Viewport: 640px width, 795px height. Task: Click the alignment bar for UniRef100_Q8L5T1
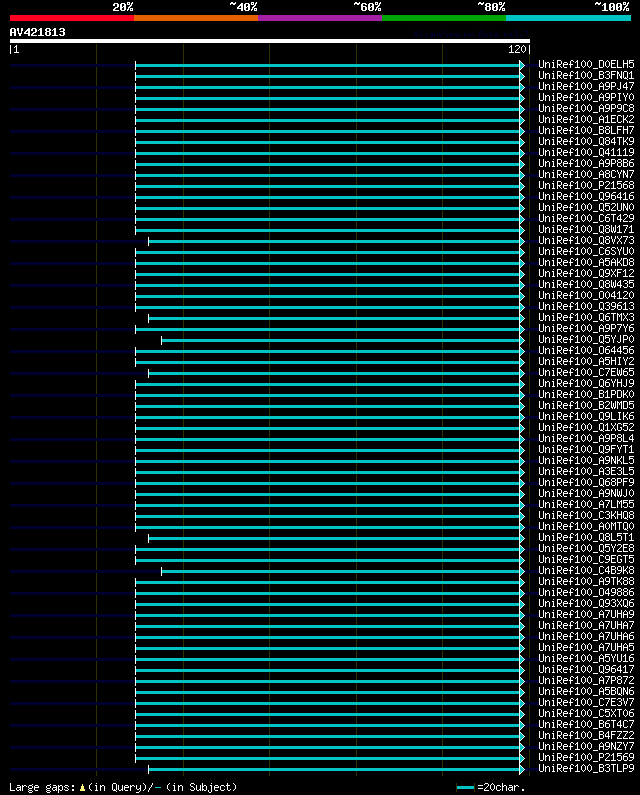(x=336, y=538)
